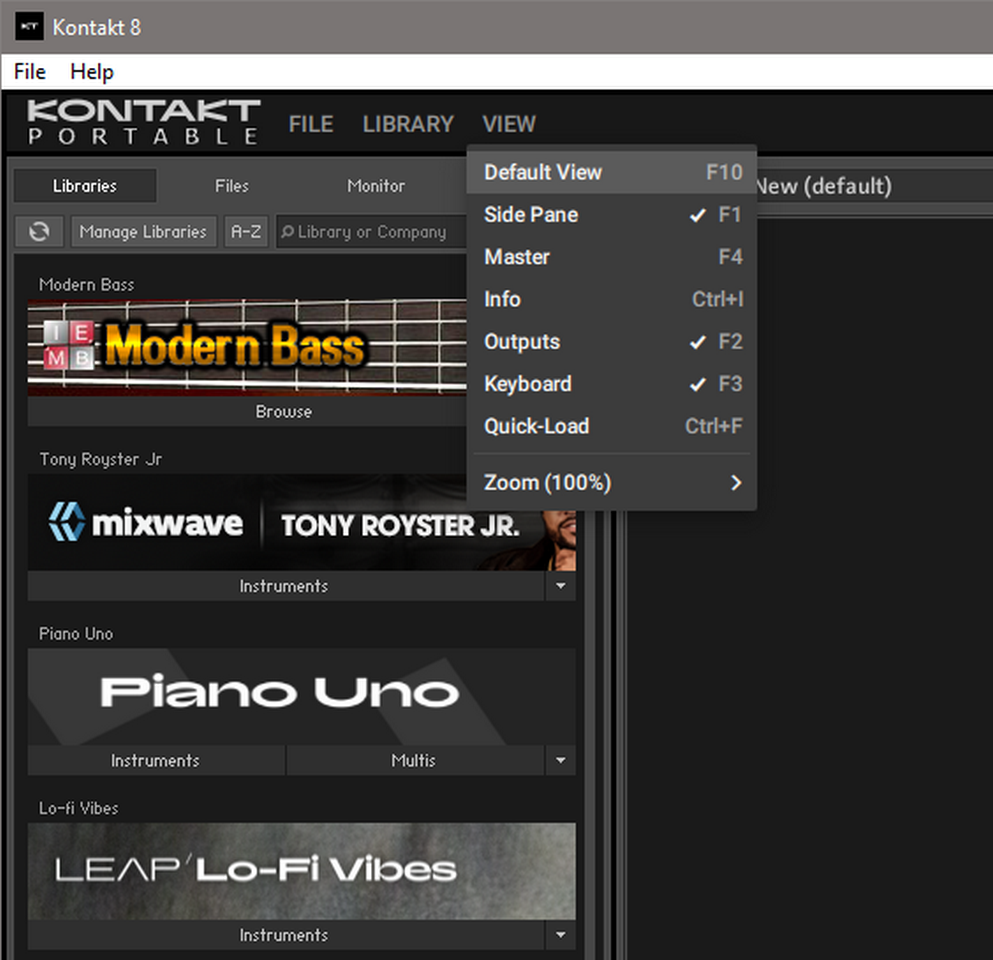Image resolution: width=993 pixels, height=960 pixels.
Task: Open Instruments for Piano Uno
Action: click(x=156, y=761)
